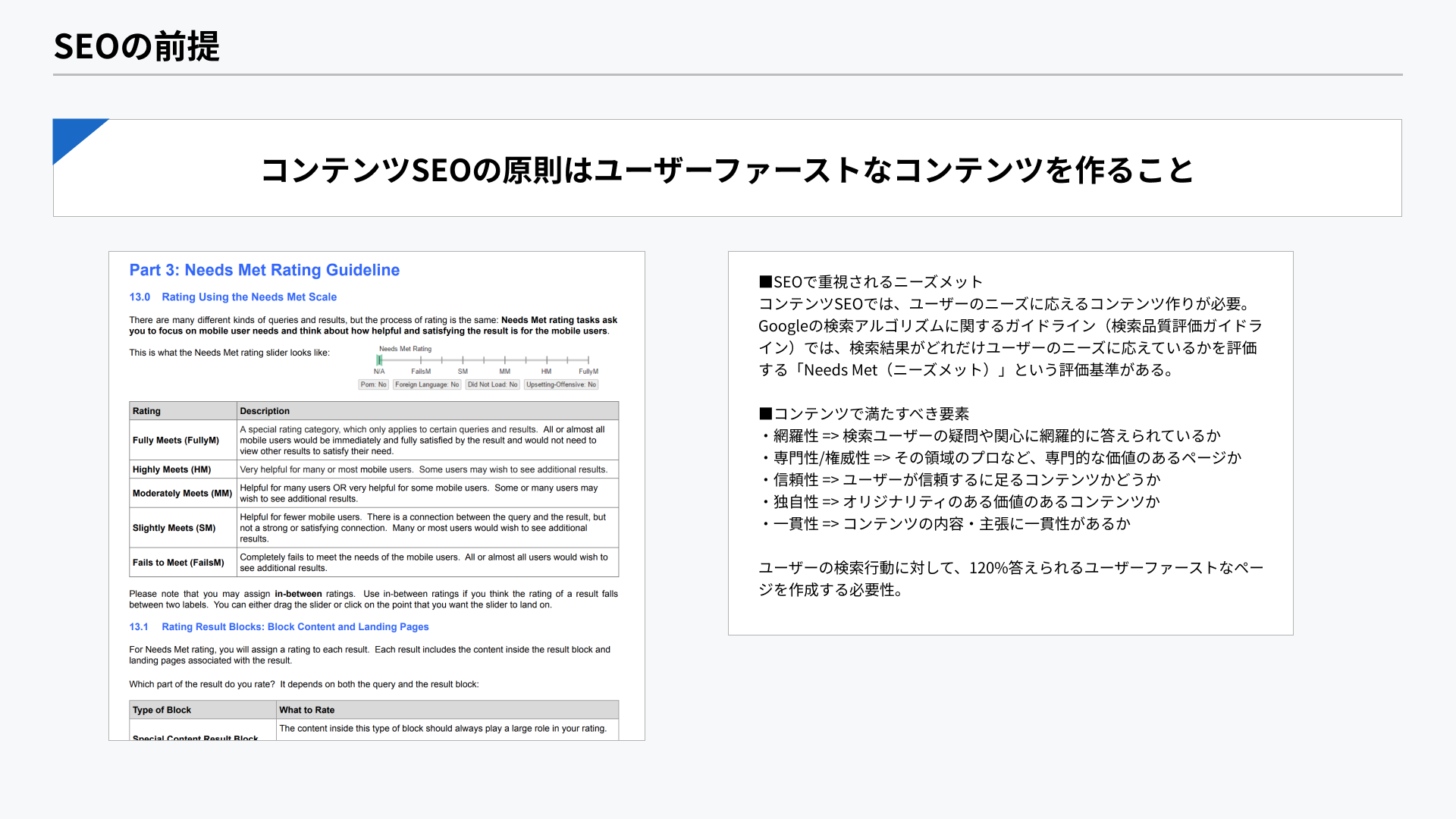Click the N/A handle on the rating slider

pyautogui.click(x=379, y=359)
